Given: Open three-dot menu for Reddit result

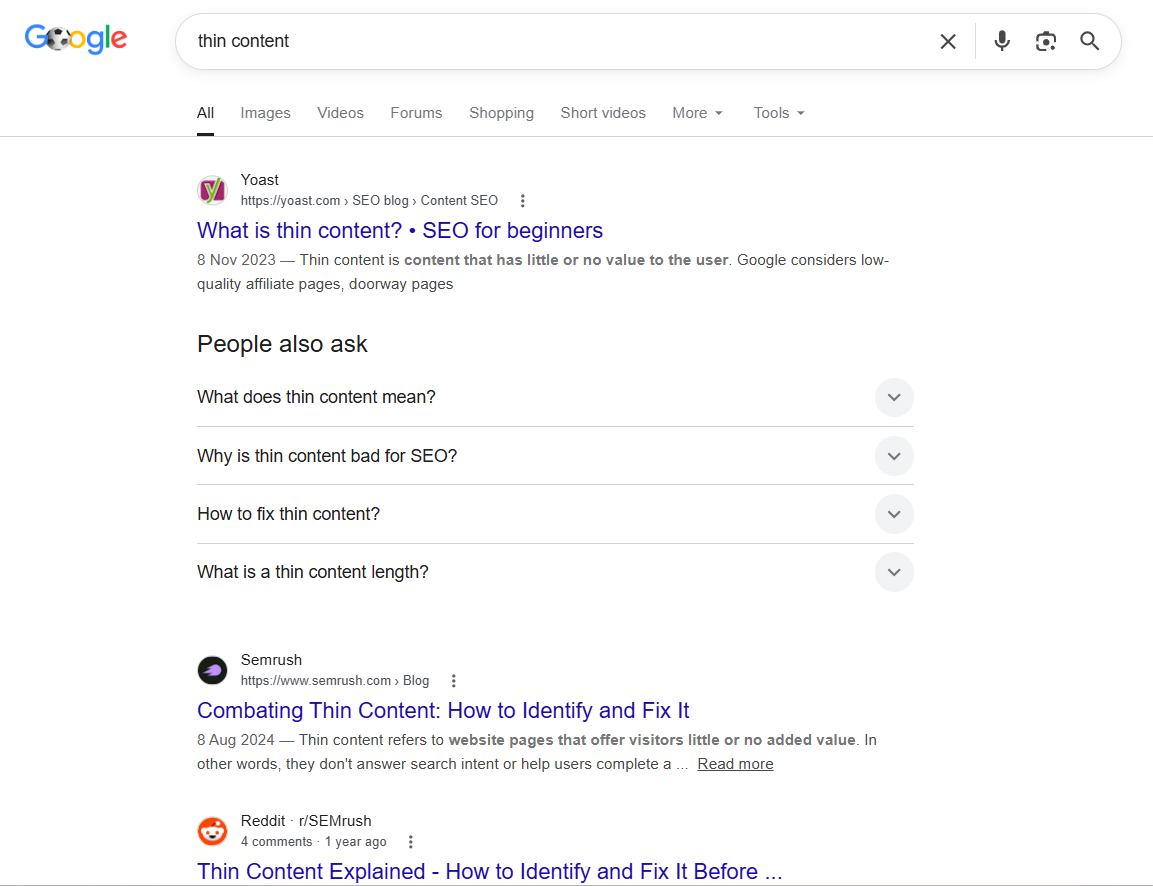Looking at the screenshot, I should (410, 842).
